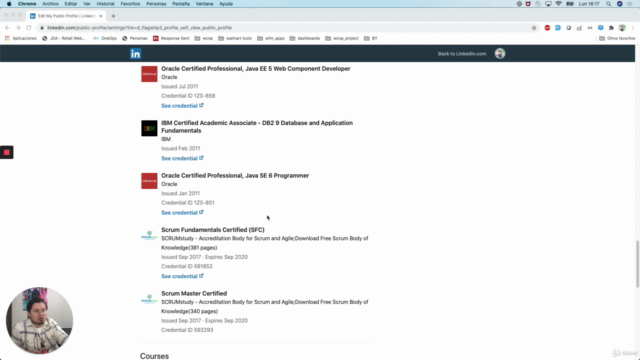This screenshot has width=640, height=360.
Task: Stop the screen recording with the red square
Action: [7, 152]
